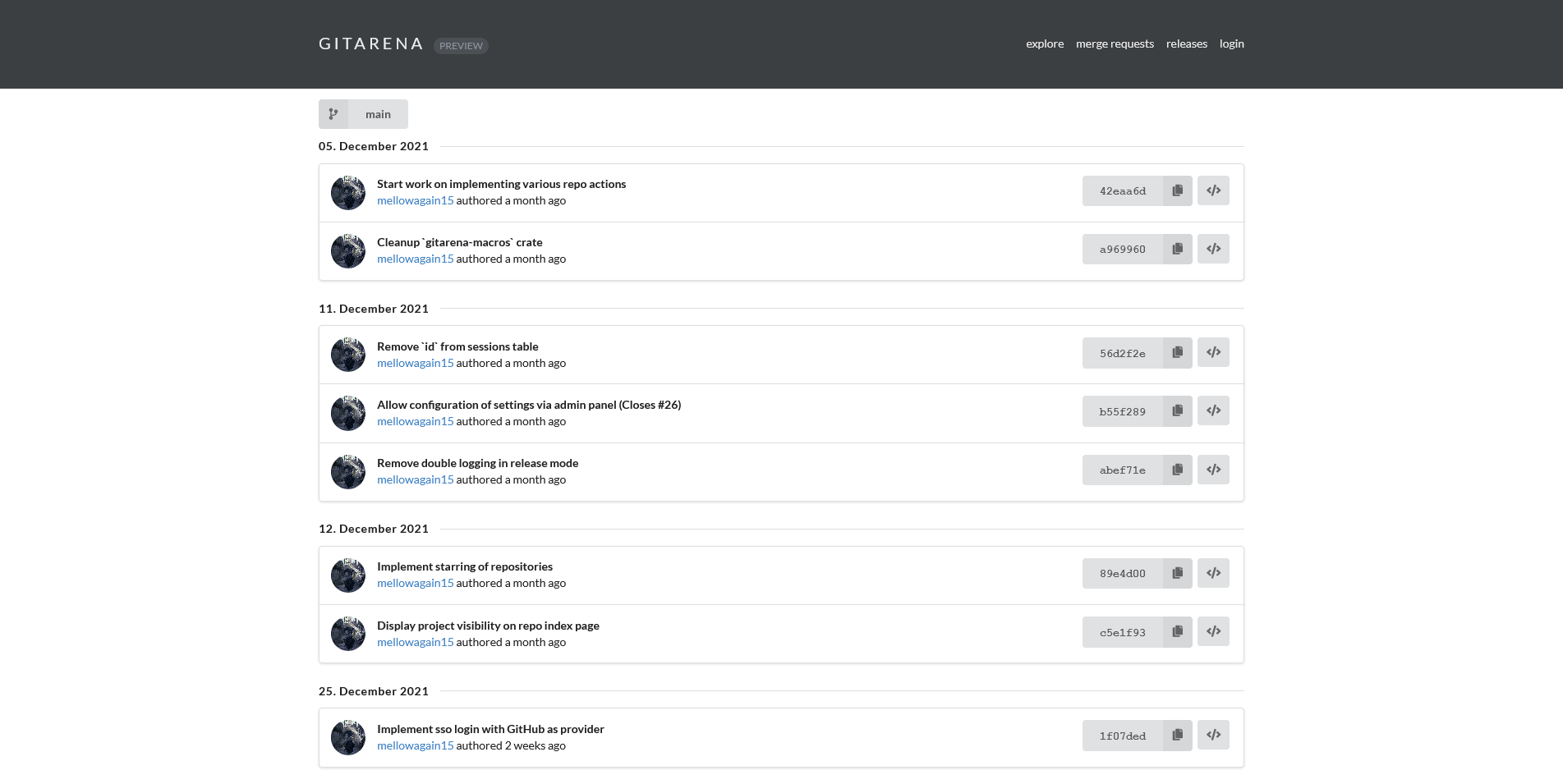
Task: Copy commit hash b55f289 to clipboard
Action: (x=1177, y=411)
